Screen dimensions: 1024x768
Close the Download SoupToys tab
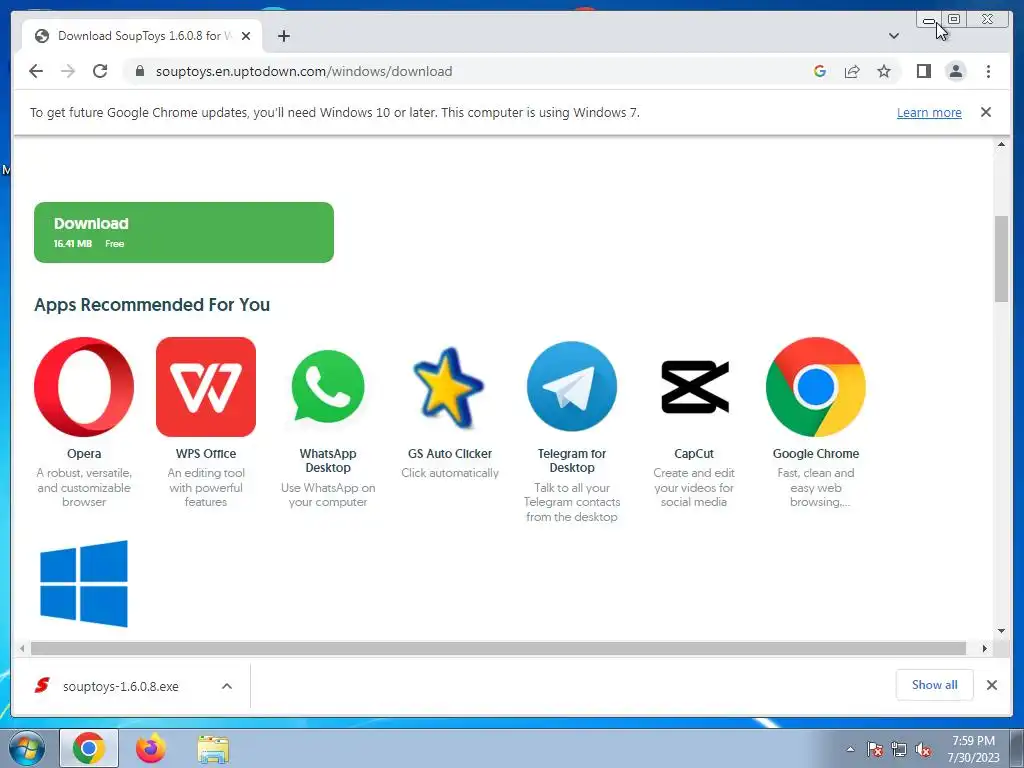point(246,36)
